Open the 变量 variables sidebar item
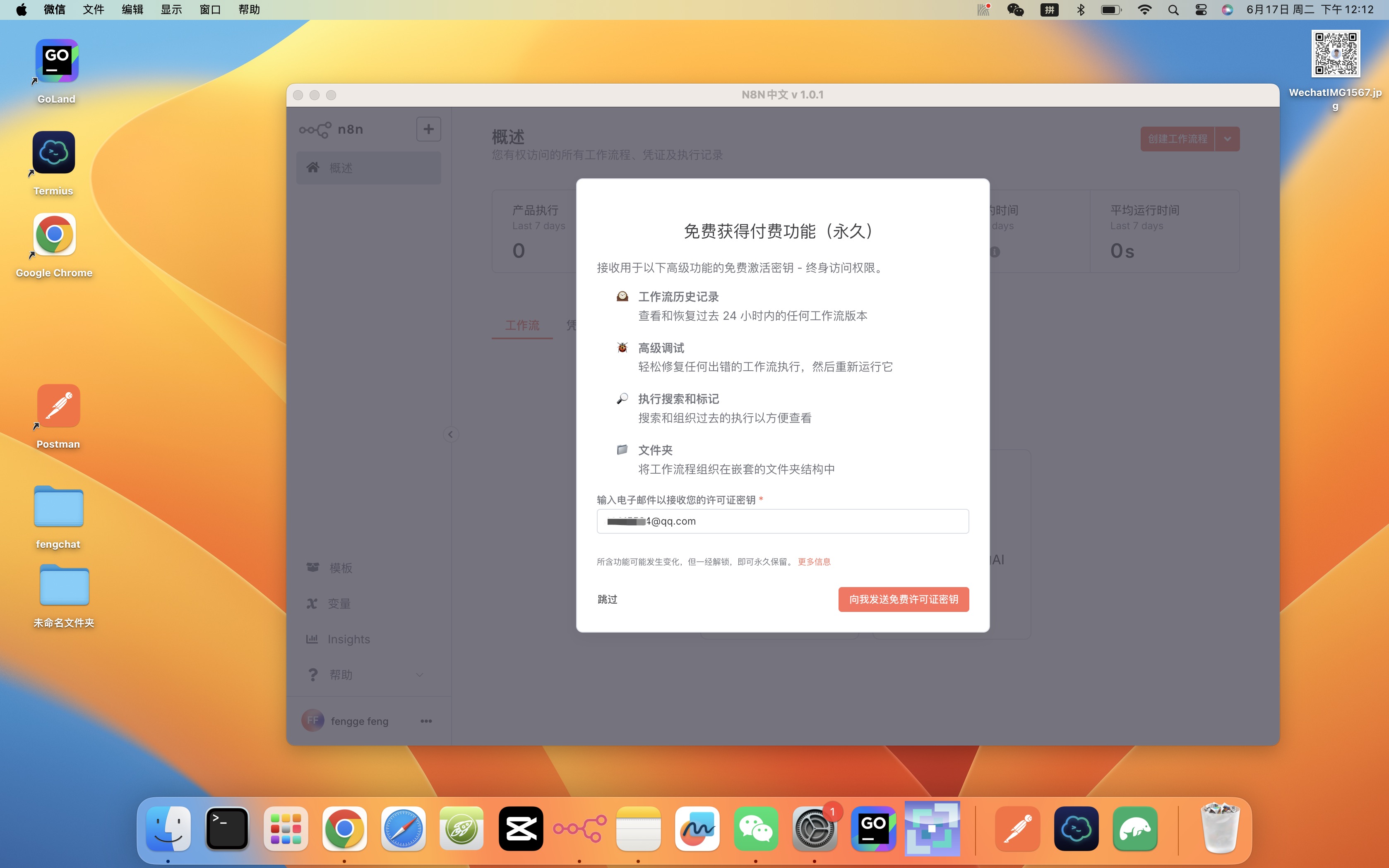Viewport: 1389px width, 868px height. pos(369,603)
